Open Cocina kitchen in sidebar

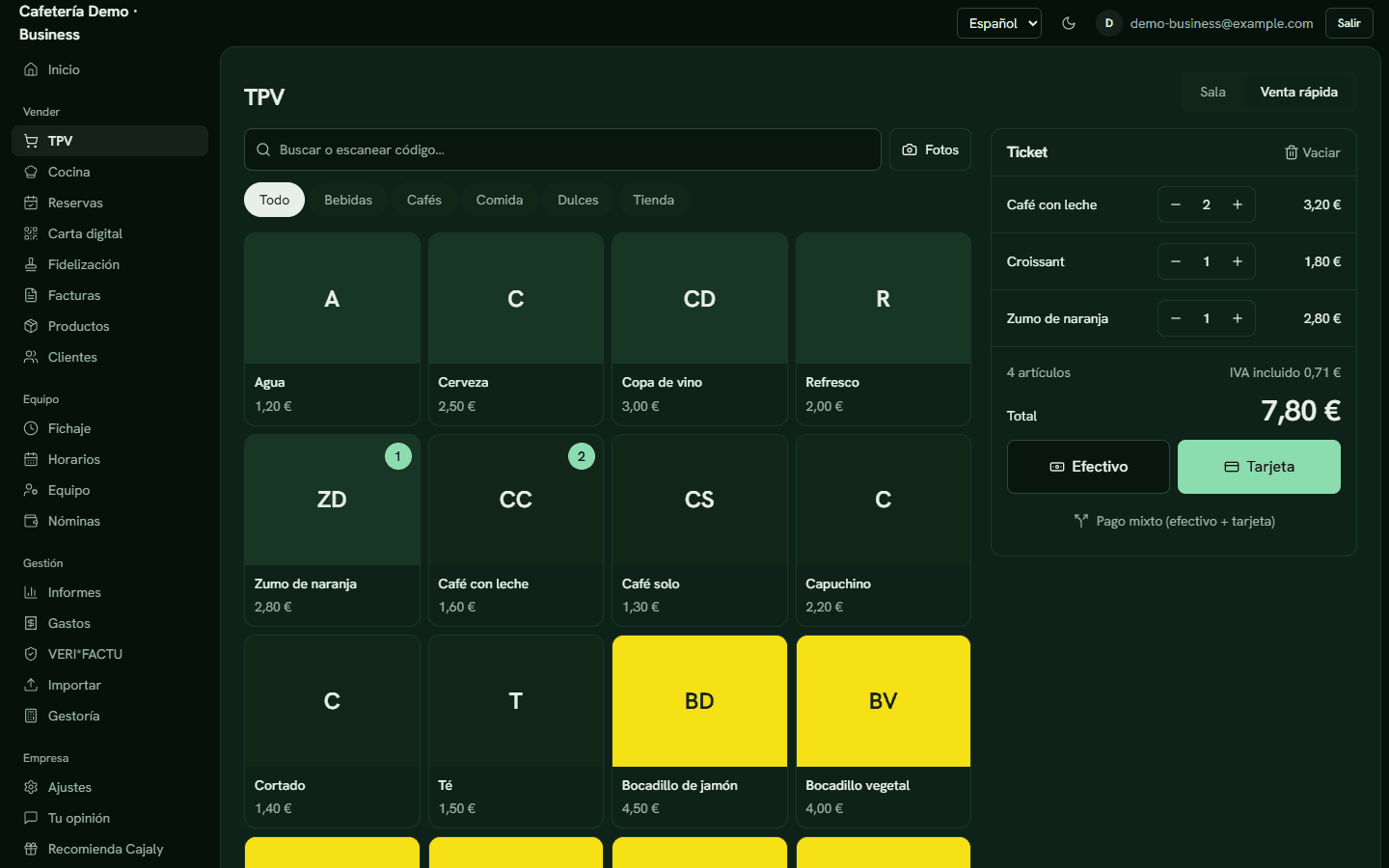[x=110, y=172]
